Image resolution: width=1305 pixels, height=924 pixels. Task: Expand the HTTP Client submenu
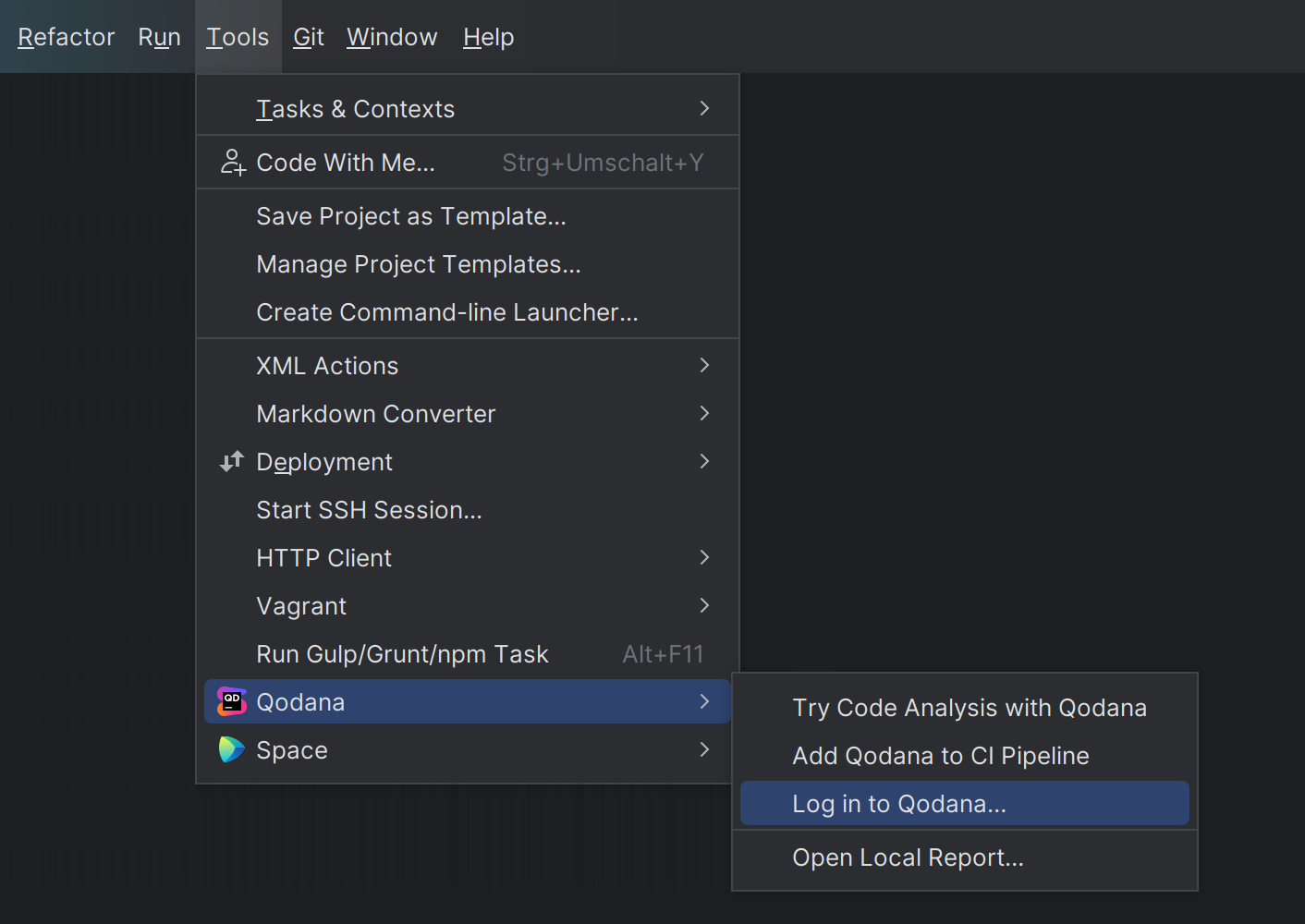(x=462, y=557)
